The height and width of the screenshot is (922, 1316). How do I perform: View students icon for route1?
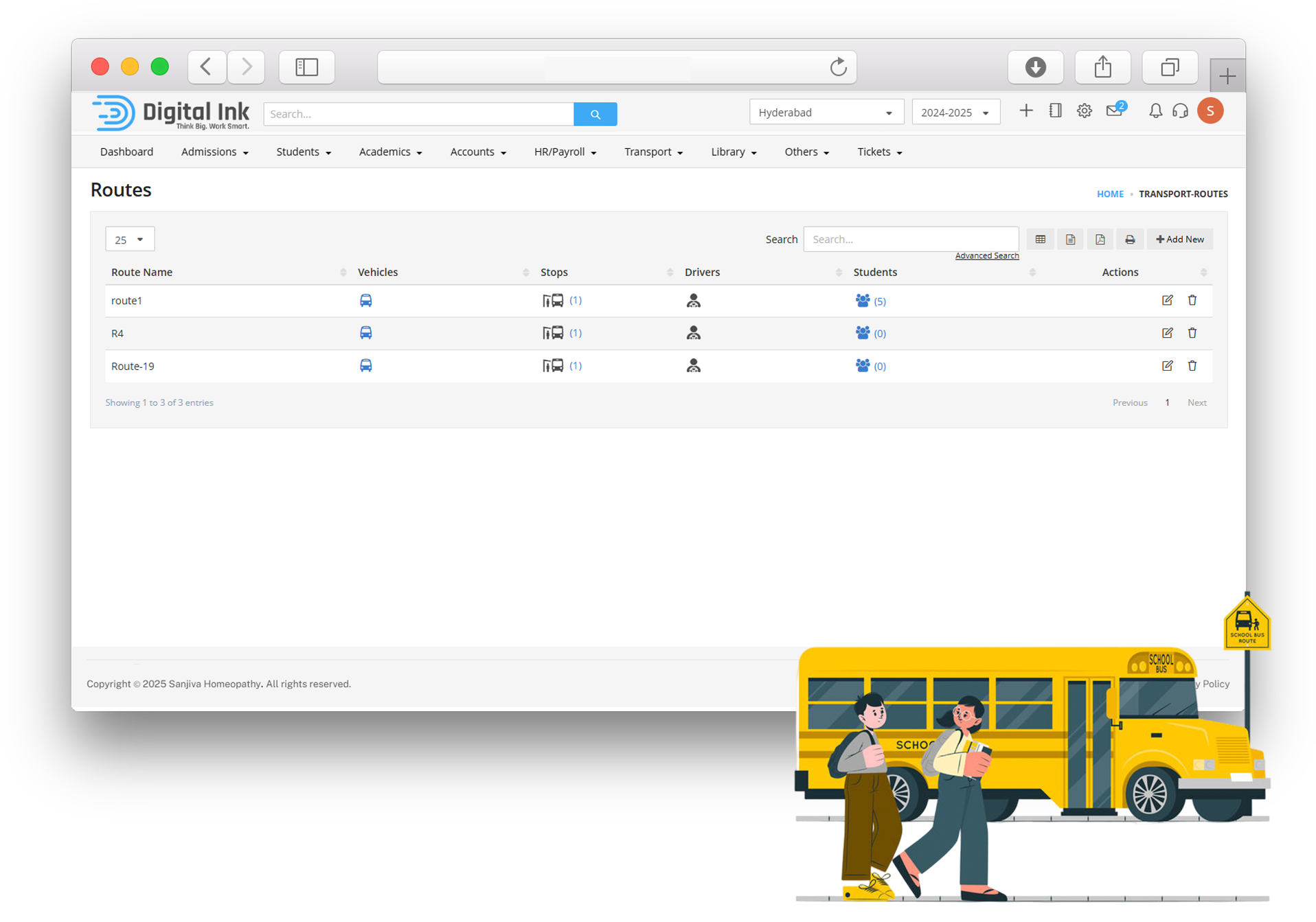[x=862, y=301]
